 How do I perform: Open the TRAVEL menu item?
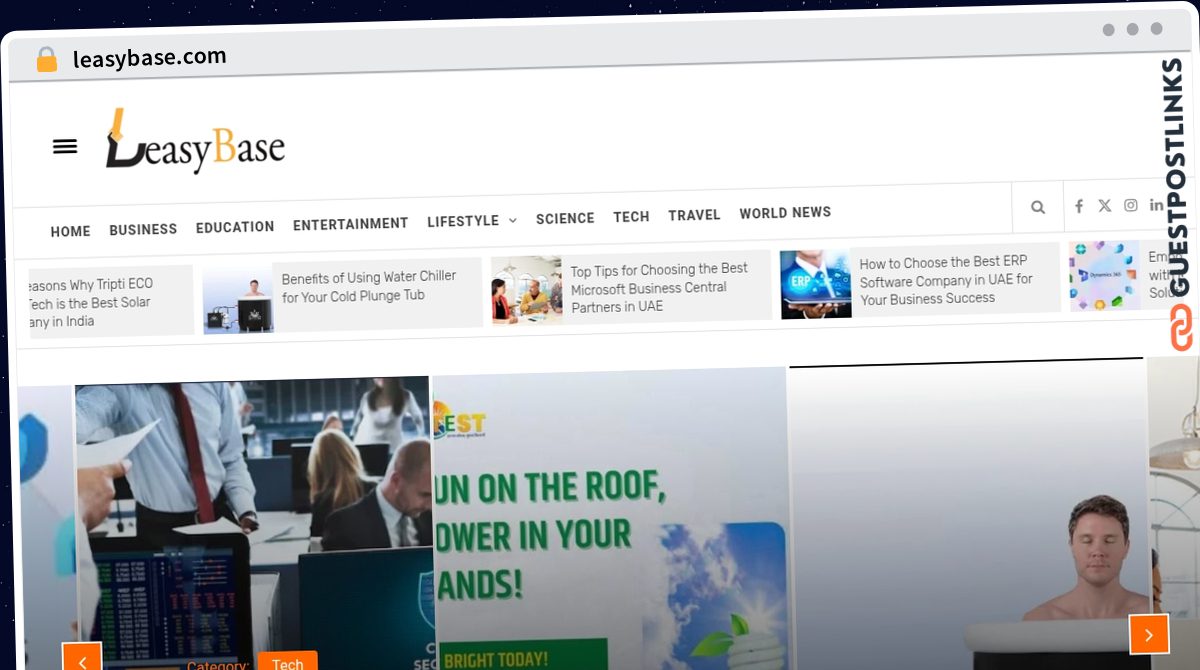694,215
